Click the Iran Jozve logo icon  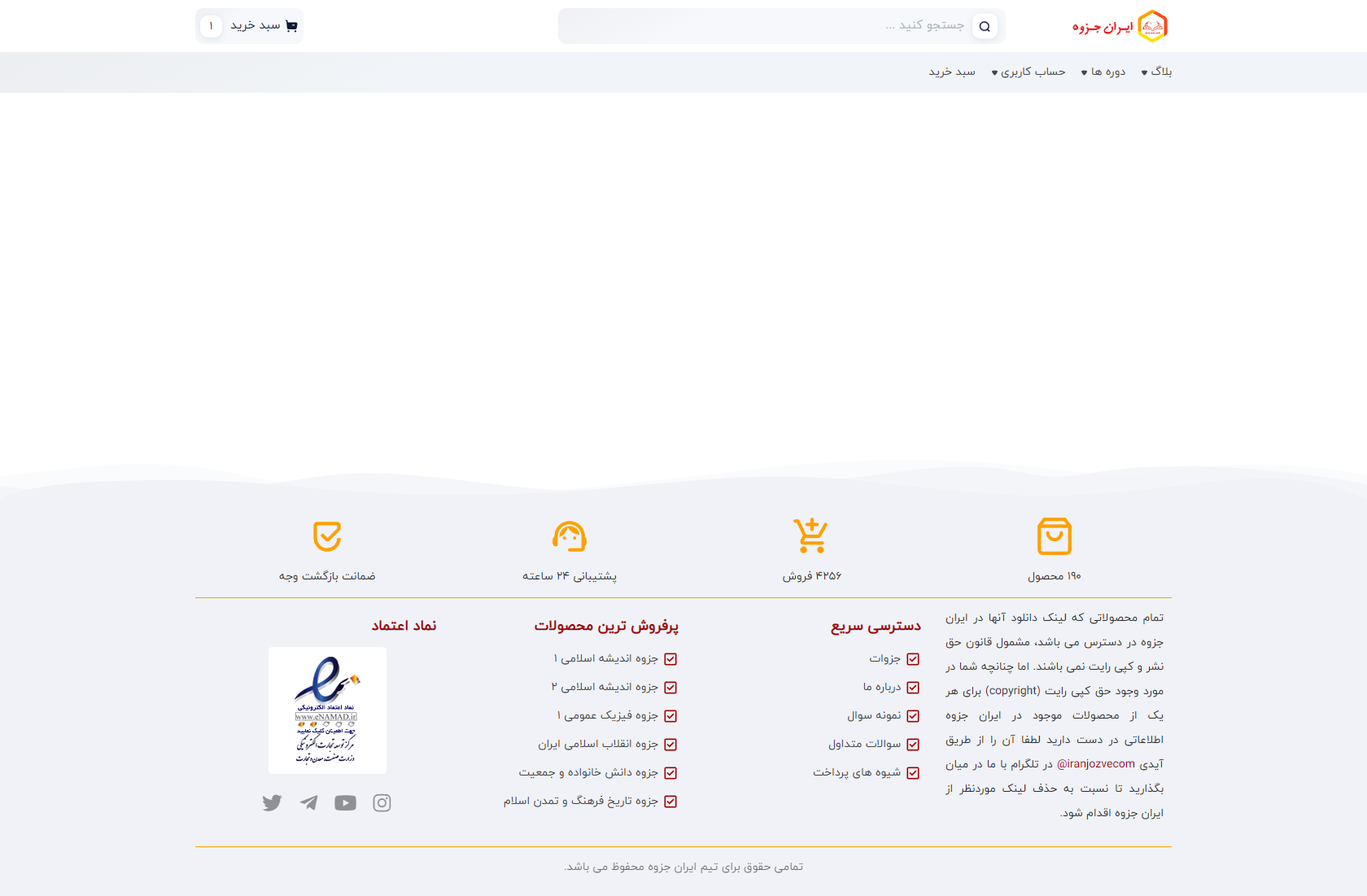point(1151,26)
